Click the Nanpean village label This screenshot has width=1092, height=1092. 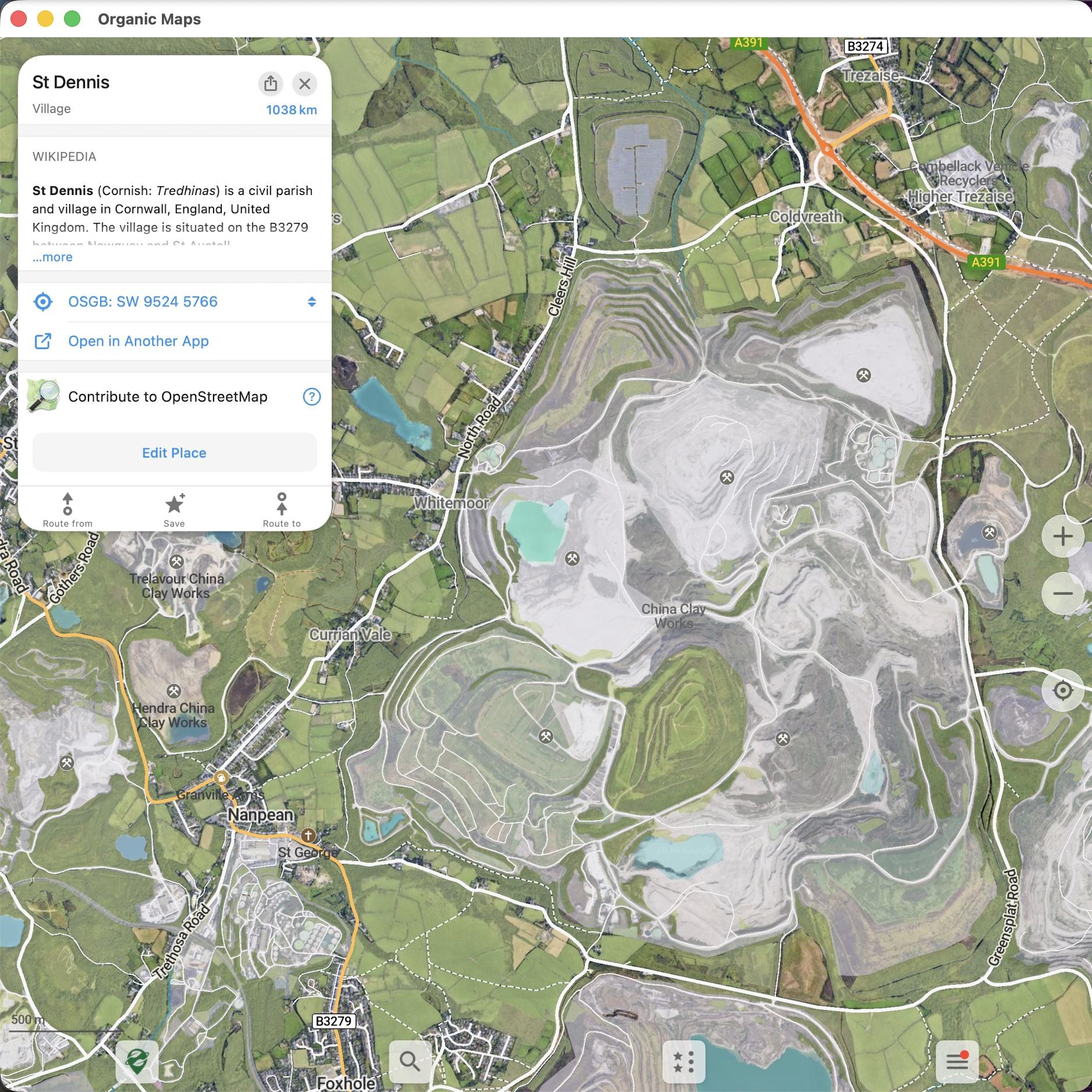point(260,815)
